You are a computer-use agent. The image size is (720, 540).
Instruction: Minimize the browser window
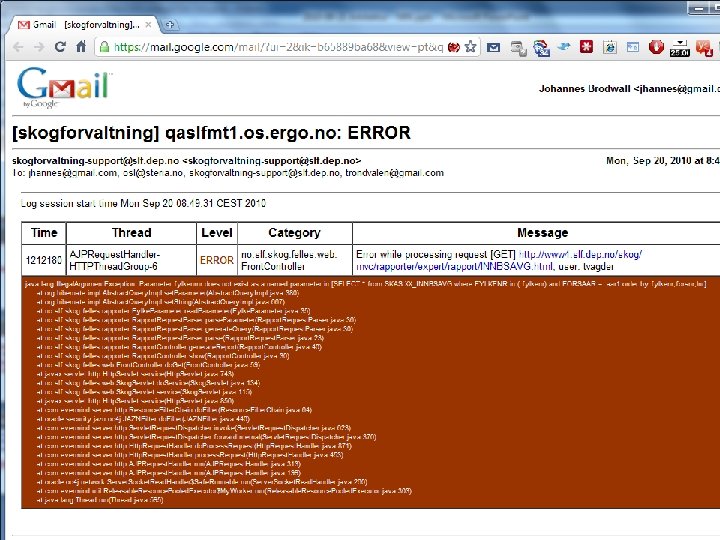[x=699, y=8]
